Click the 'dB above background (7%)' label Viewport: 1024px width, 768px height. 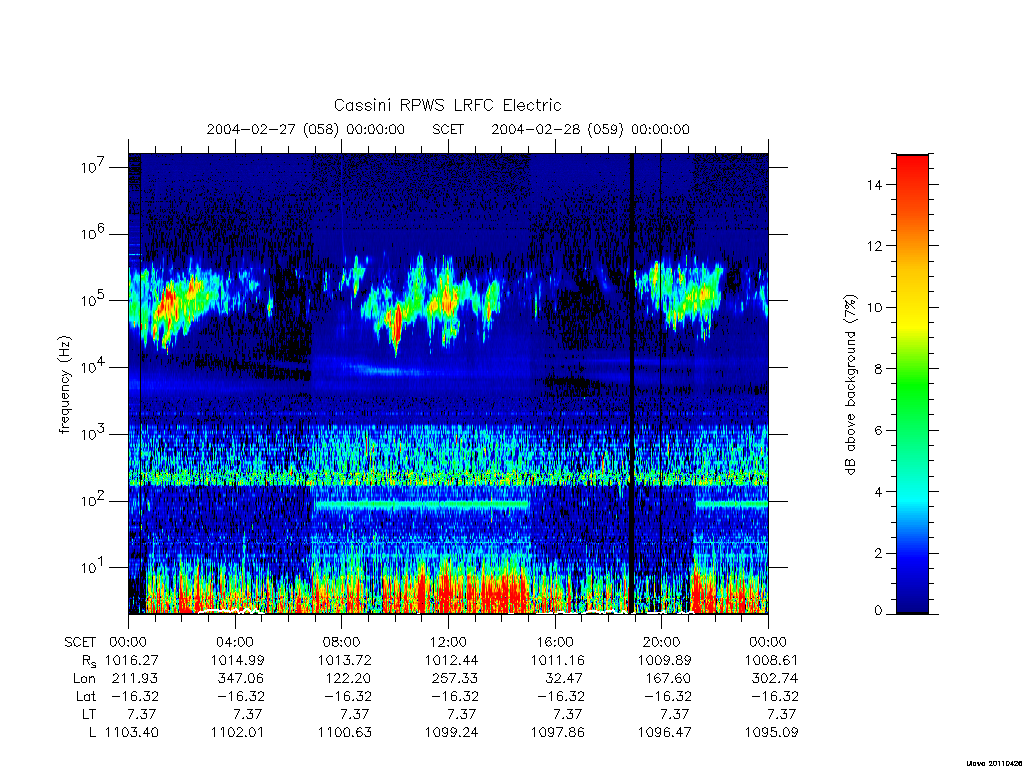click(850, 384)
